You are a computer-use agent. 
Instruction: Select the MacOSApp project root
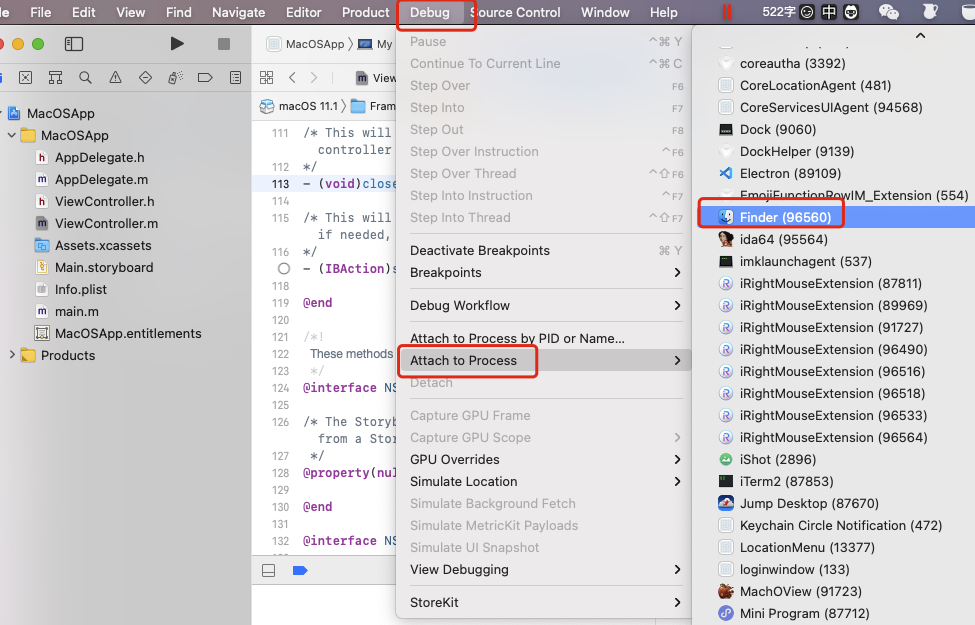(60, 113)
